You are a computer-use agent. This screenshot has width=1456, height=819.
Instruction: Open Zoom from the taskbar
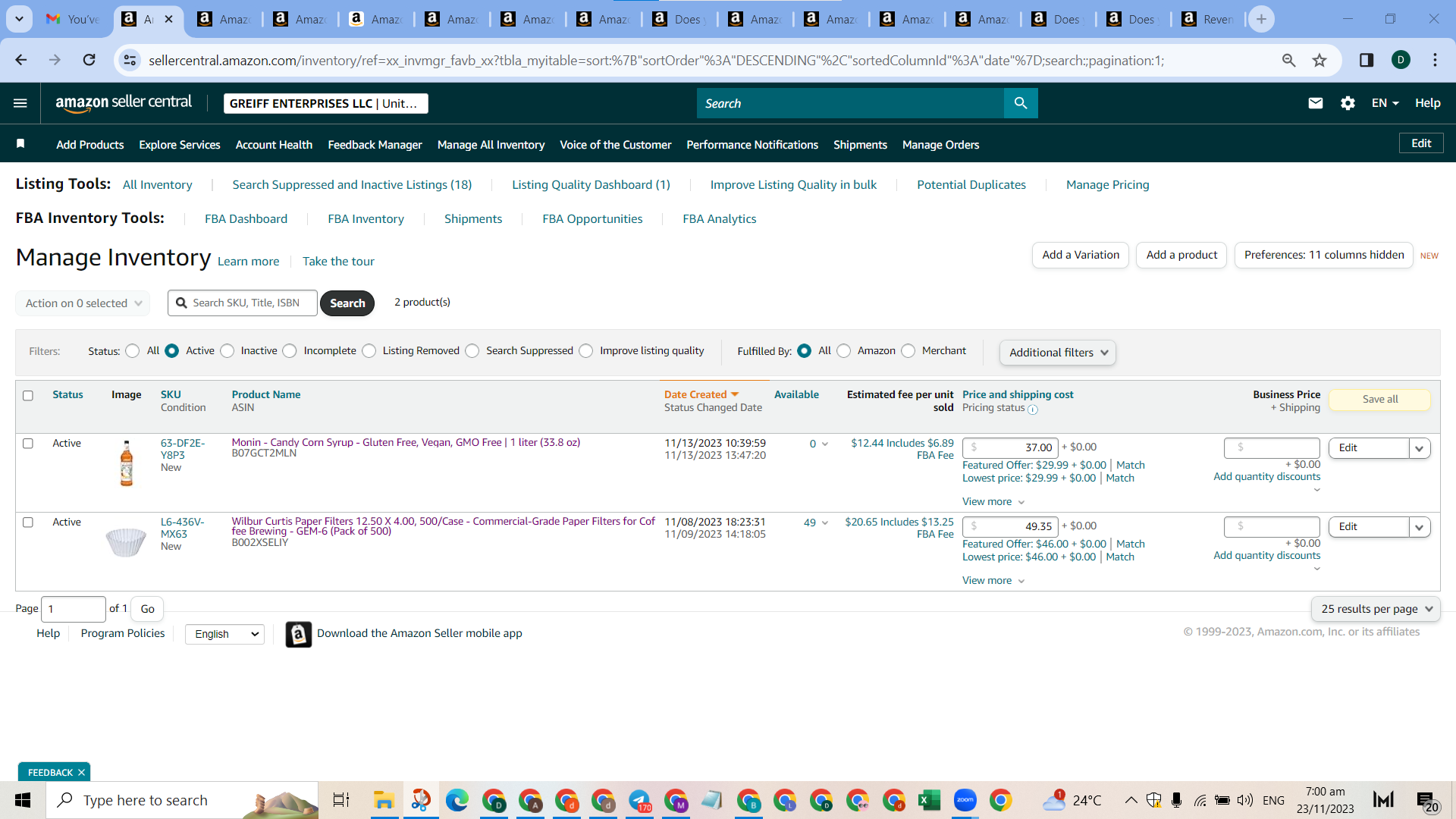965,800
